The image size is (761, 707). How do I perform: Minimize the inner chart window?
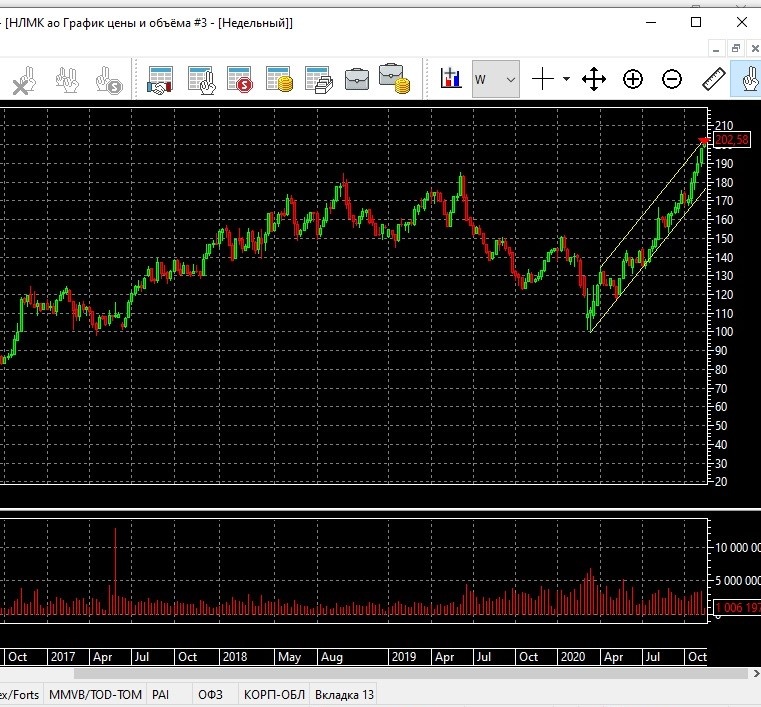point(716,49)
